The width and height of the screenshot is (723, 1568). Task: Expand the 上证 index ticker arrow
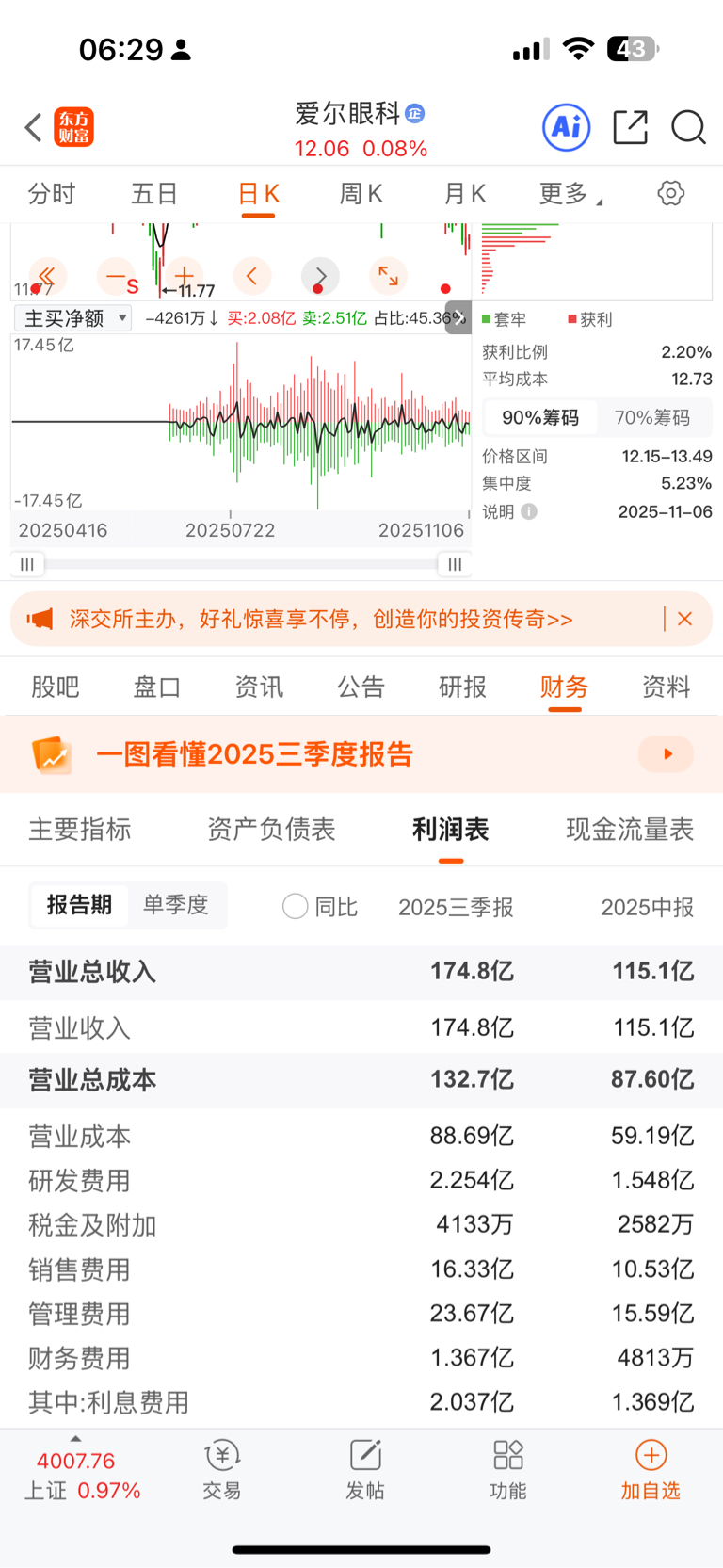(76, 1439)
